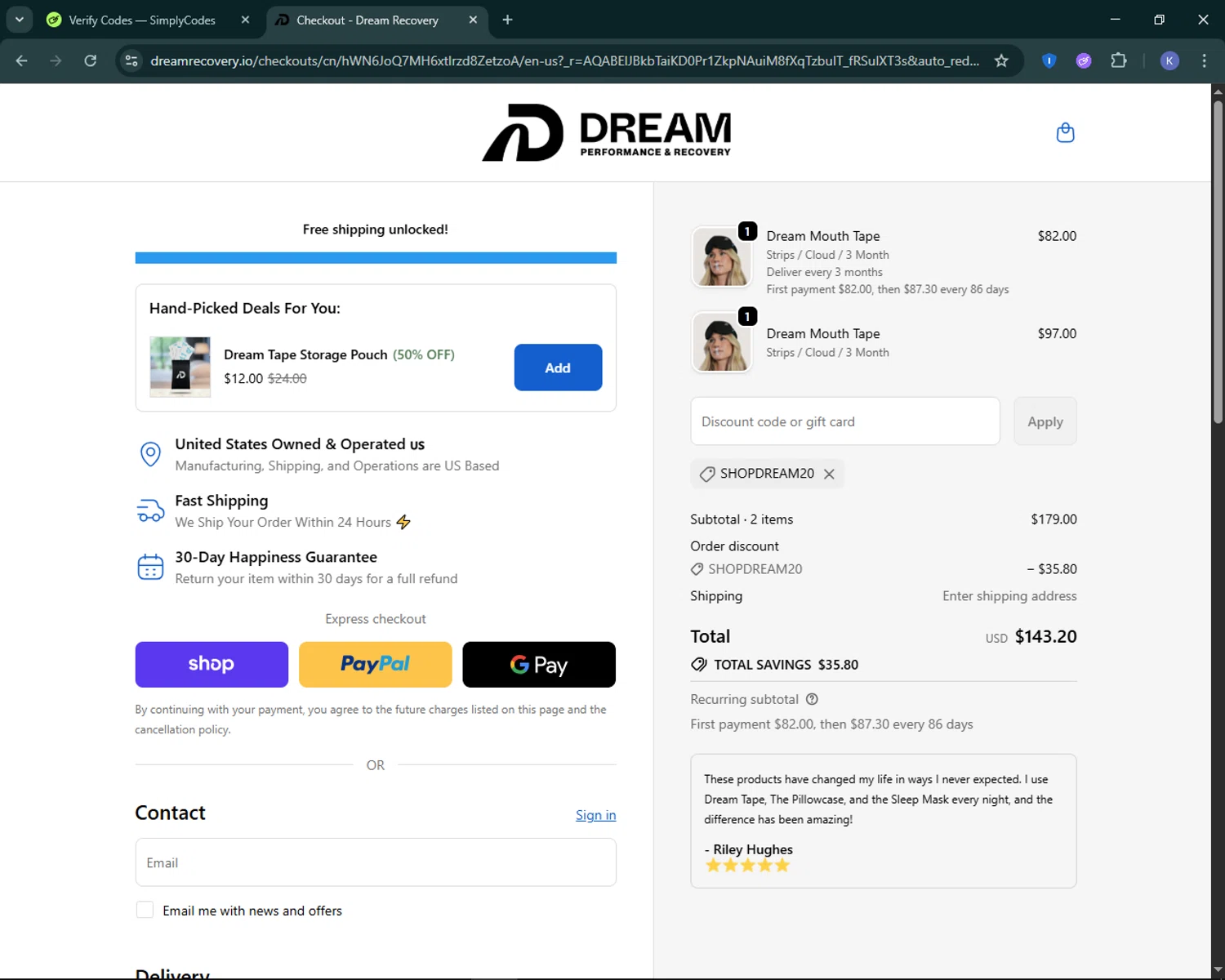Screen dimensions: 1225x980
Task: Click the free shipping progress bar
Action: click(x=376, y=258)
